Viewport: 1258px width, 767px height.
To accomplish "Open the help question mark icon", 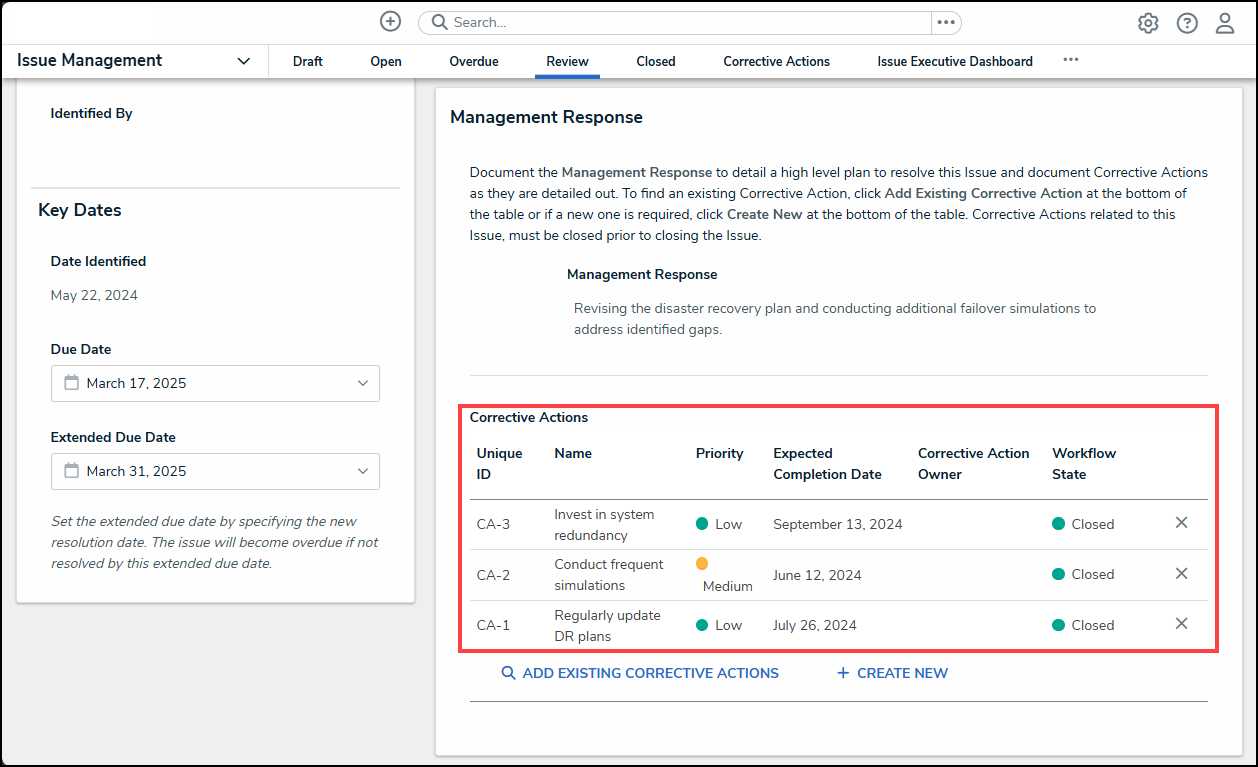I will (x=1187, y=23).
